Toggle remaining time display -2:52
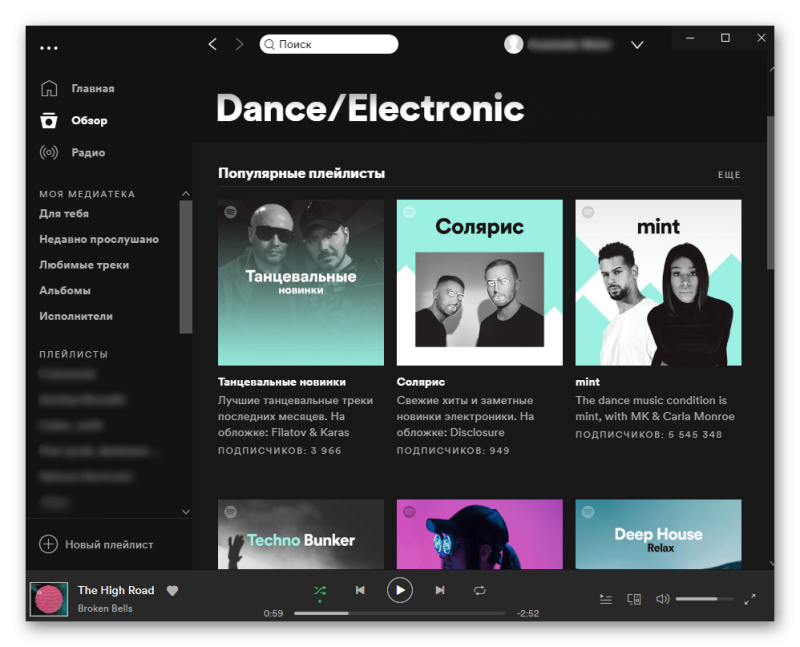The width and height of the screenshot is (800, 647). click(x=528, y=613)
